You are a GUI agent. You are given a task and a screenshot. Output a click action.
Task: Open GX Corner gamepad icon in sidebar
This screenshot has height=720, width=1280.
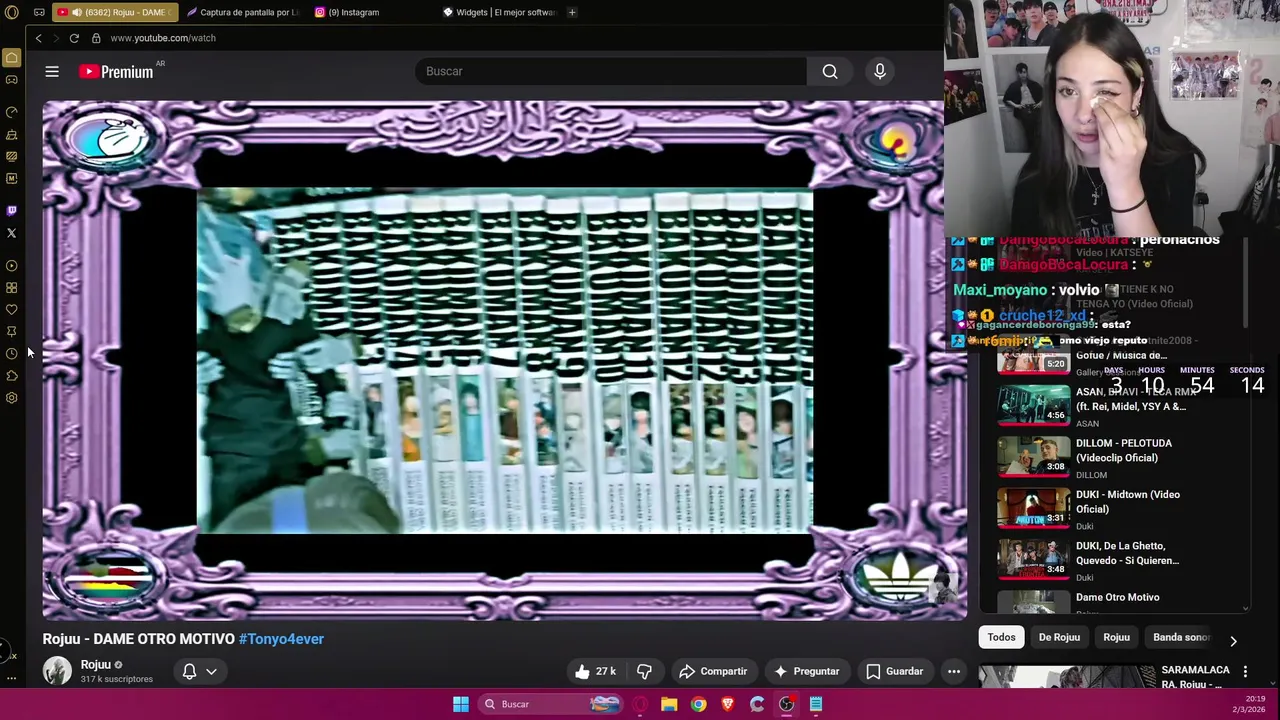tap(12, 80)
